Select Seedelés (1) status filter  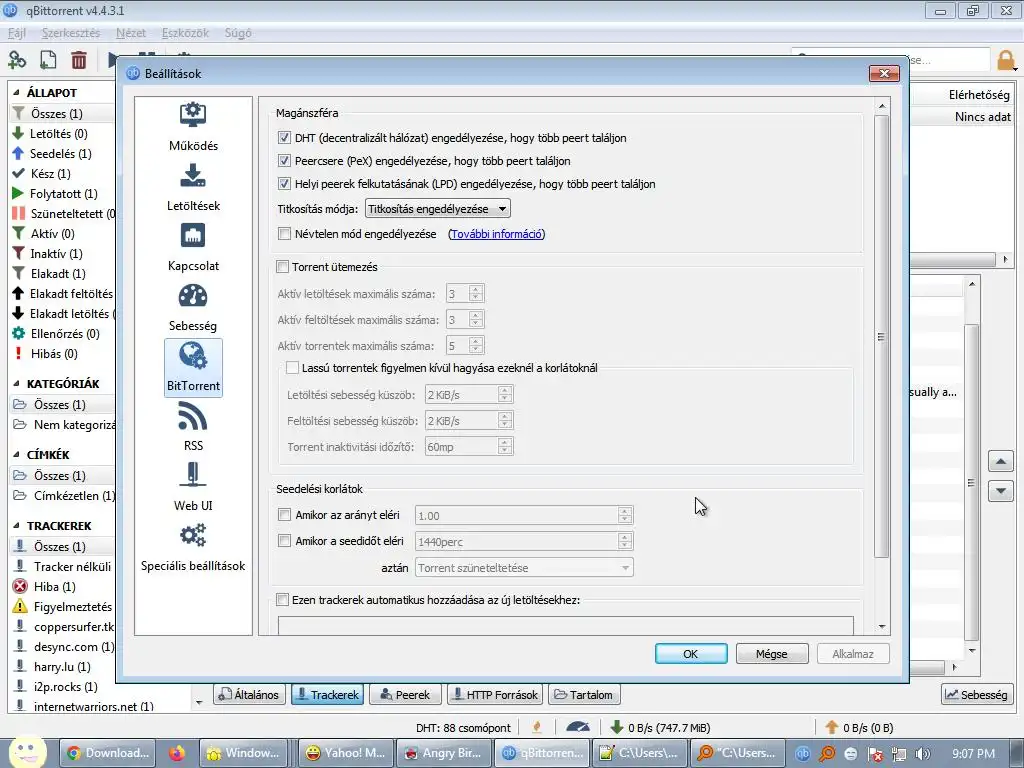52,153
